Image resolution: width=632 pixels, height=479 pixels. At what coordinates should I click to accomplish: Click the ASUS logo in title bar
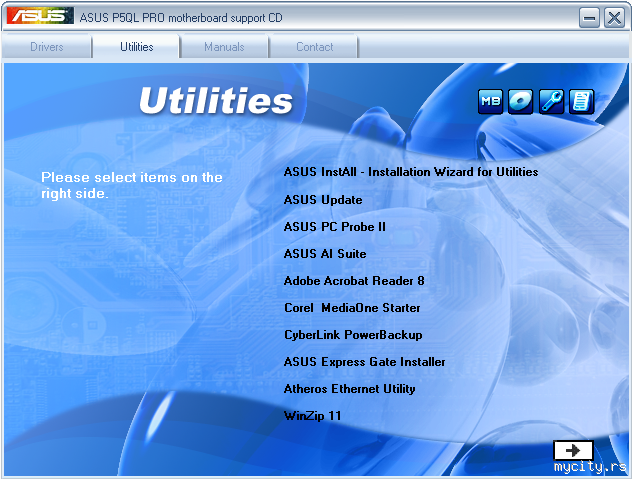click(x=40, y=16)
